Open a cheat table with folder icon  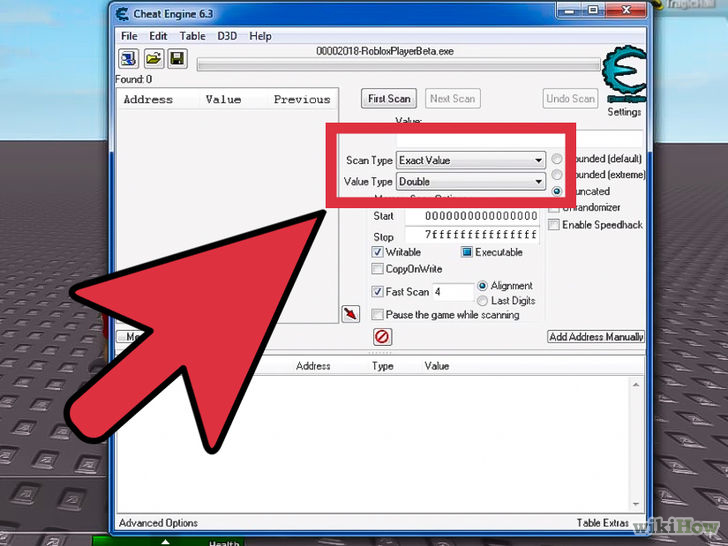pyautogui.click(x=153, y=59)
